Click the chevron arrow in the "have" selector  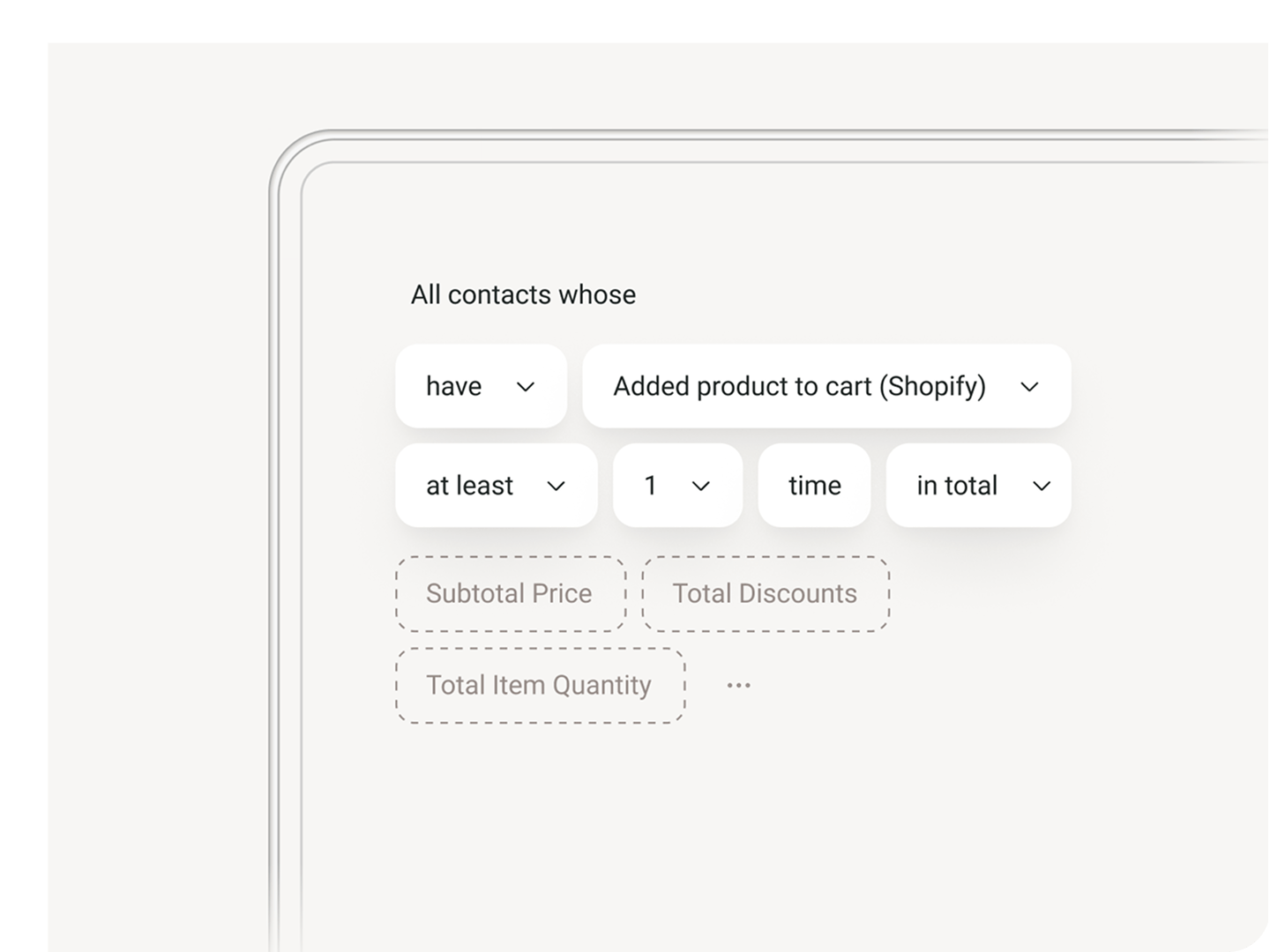[x=526, y=387]
